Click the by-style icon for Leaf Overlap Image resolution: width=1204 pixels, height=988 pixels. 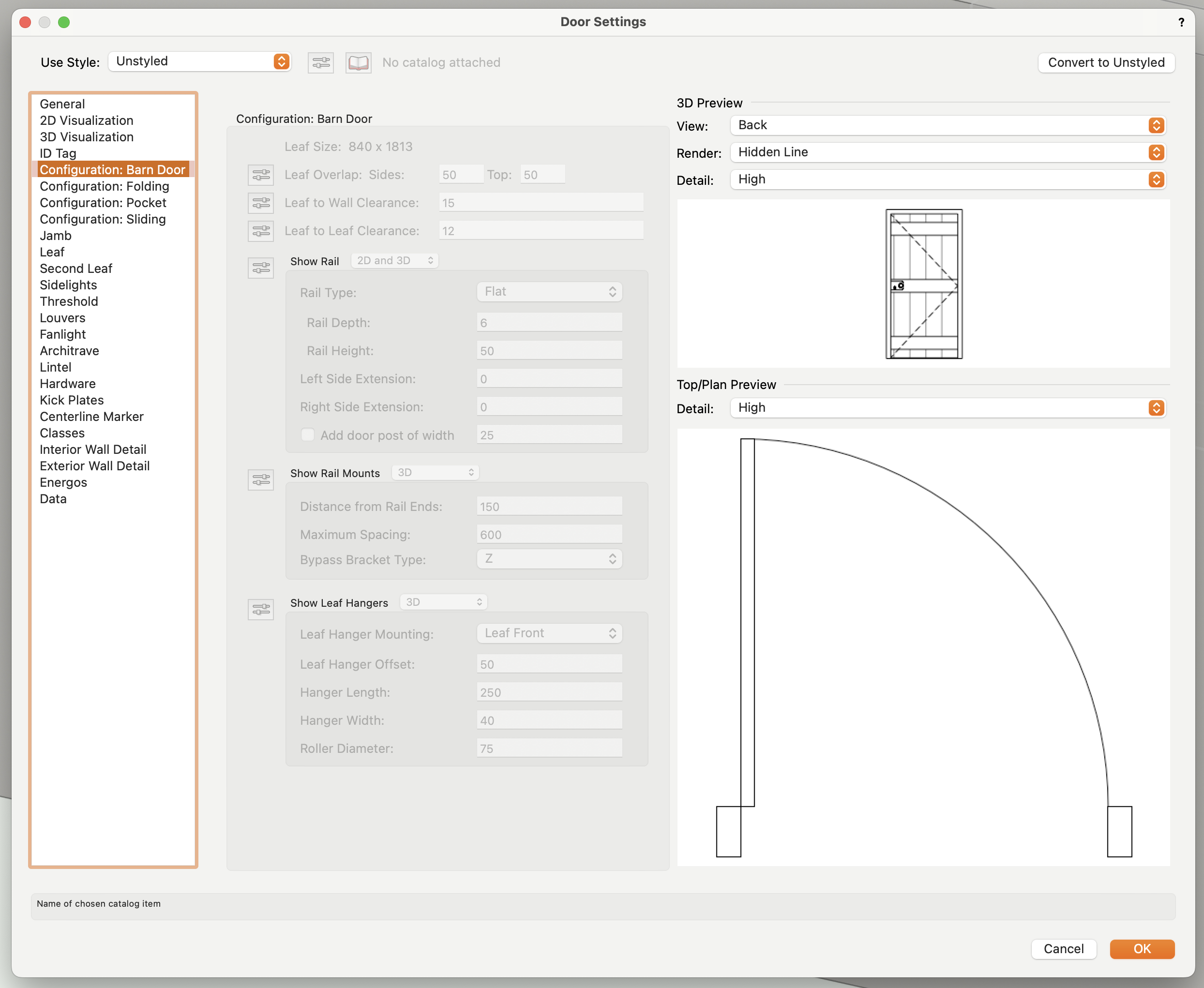[261, 175]
